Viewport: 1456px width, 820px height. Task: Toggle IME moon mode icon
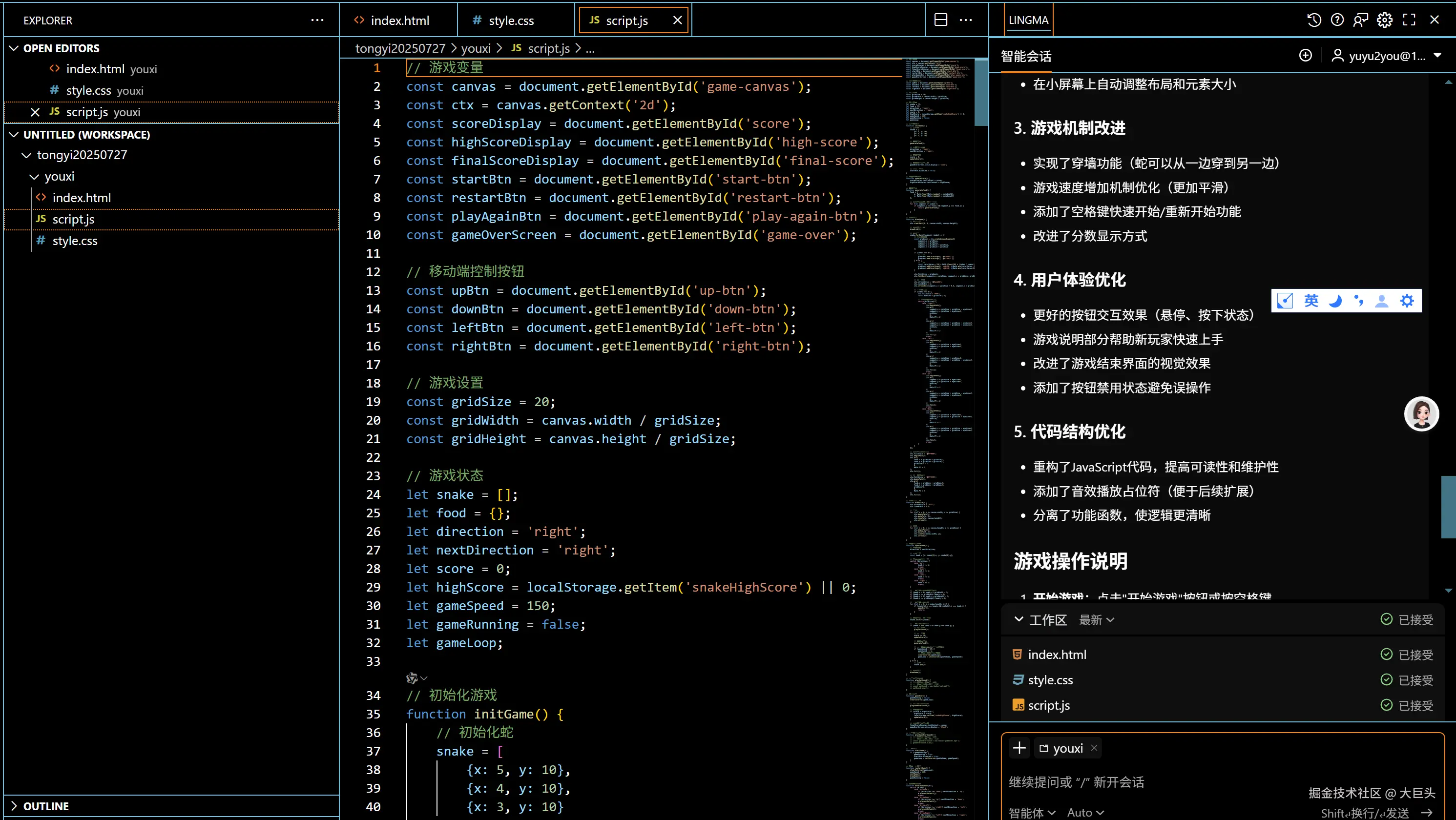(x=1335, y=301)
